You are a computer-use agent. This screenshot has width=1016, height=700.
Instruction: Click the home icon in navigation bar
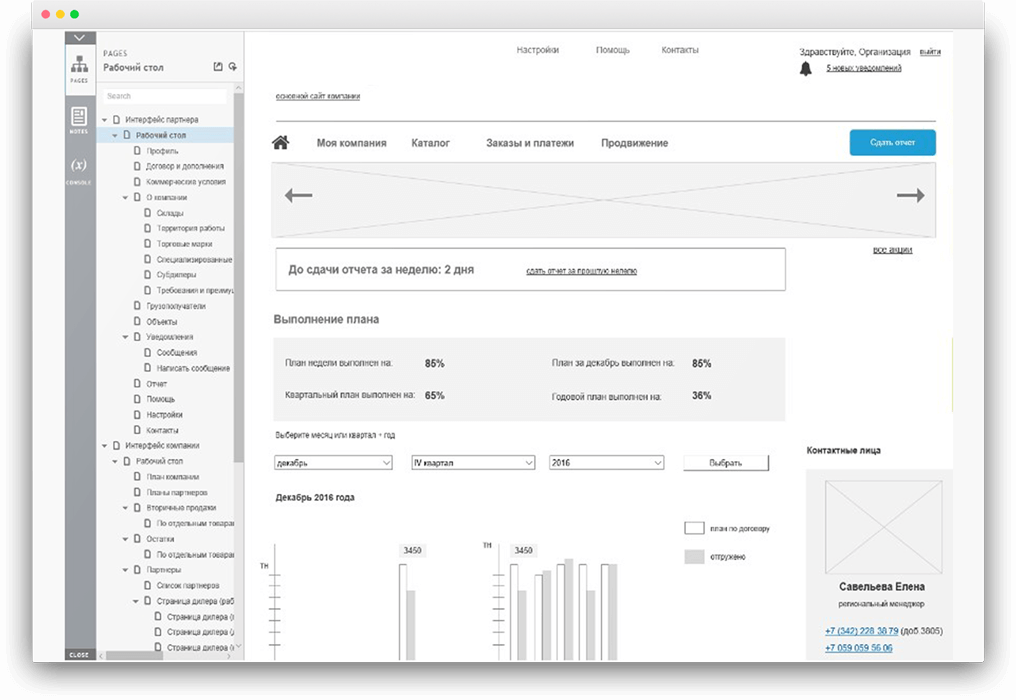pos(281,143)
